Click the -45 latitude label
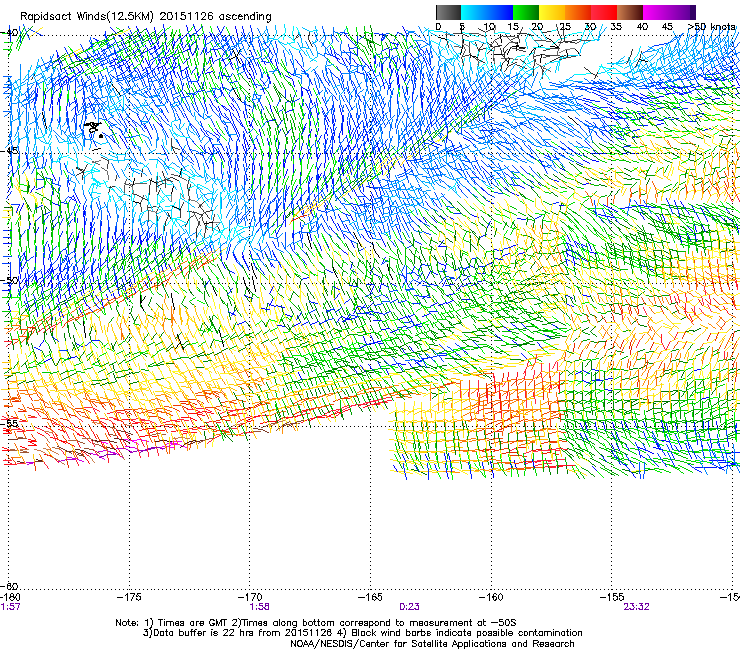 coord(10,151)
